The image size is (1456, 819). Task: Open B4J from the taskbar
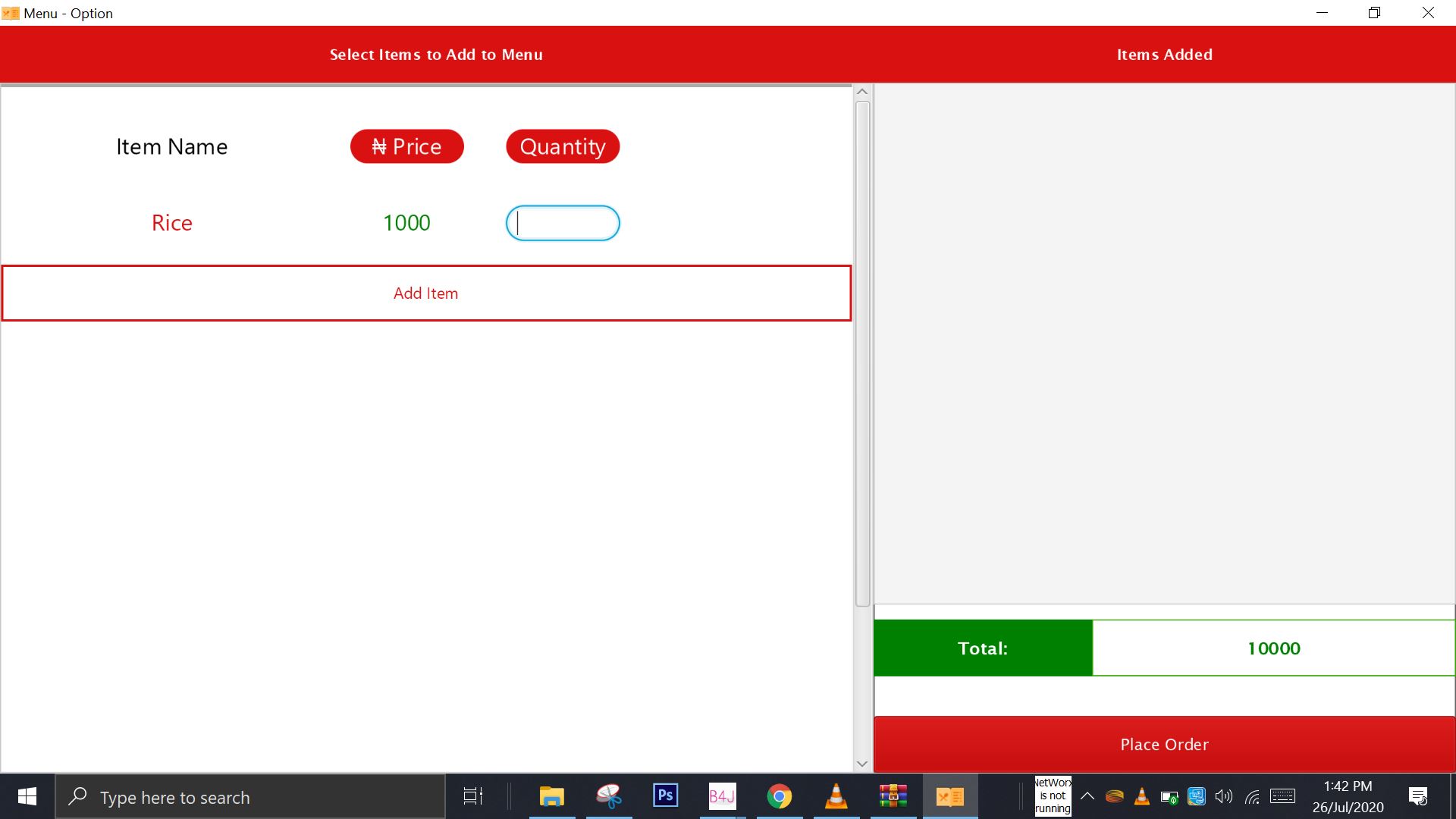tap(722, 796)
